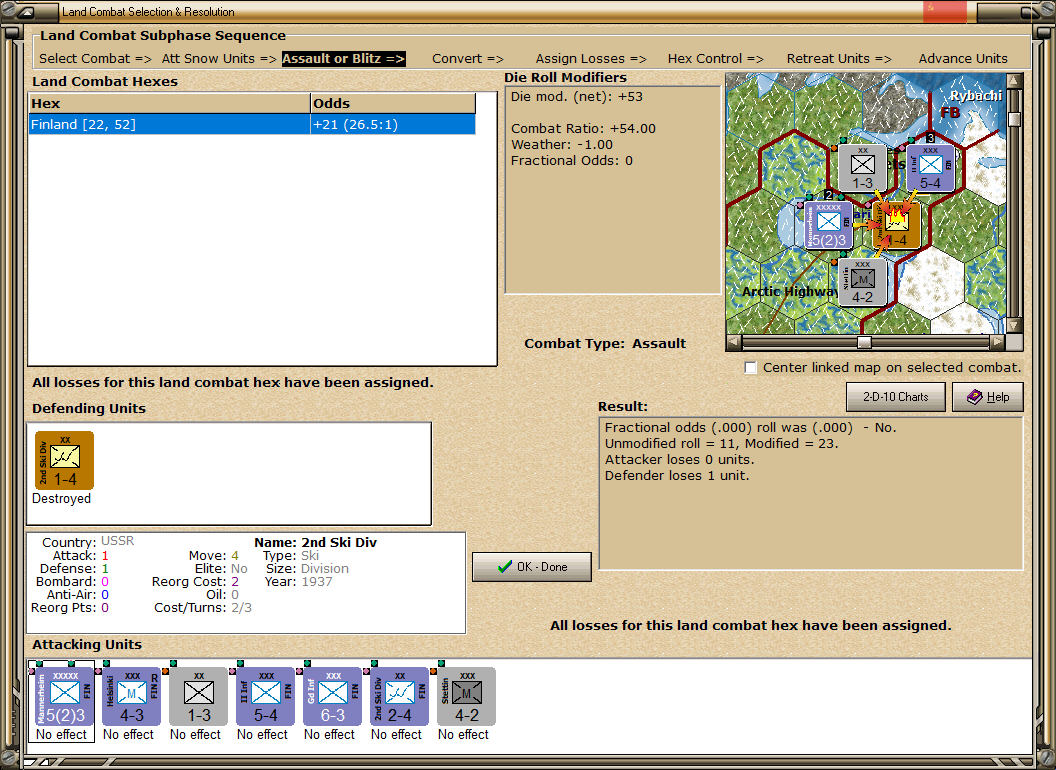This screenshot has width=1056, height=770.
Task: Select the destroyed 2nd Ski Div defending unit
Action: [65, 461]
